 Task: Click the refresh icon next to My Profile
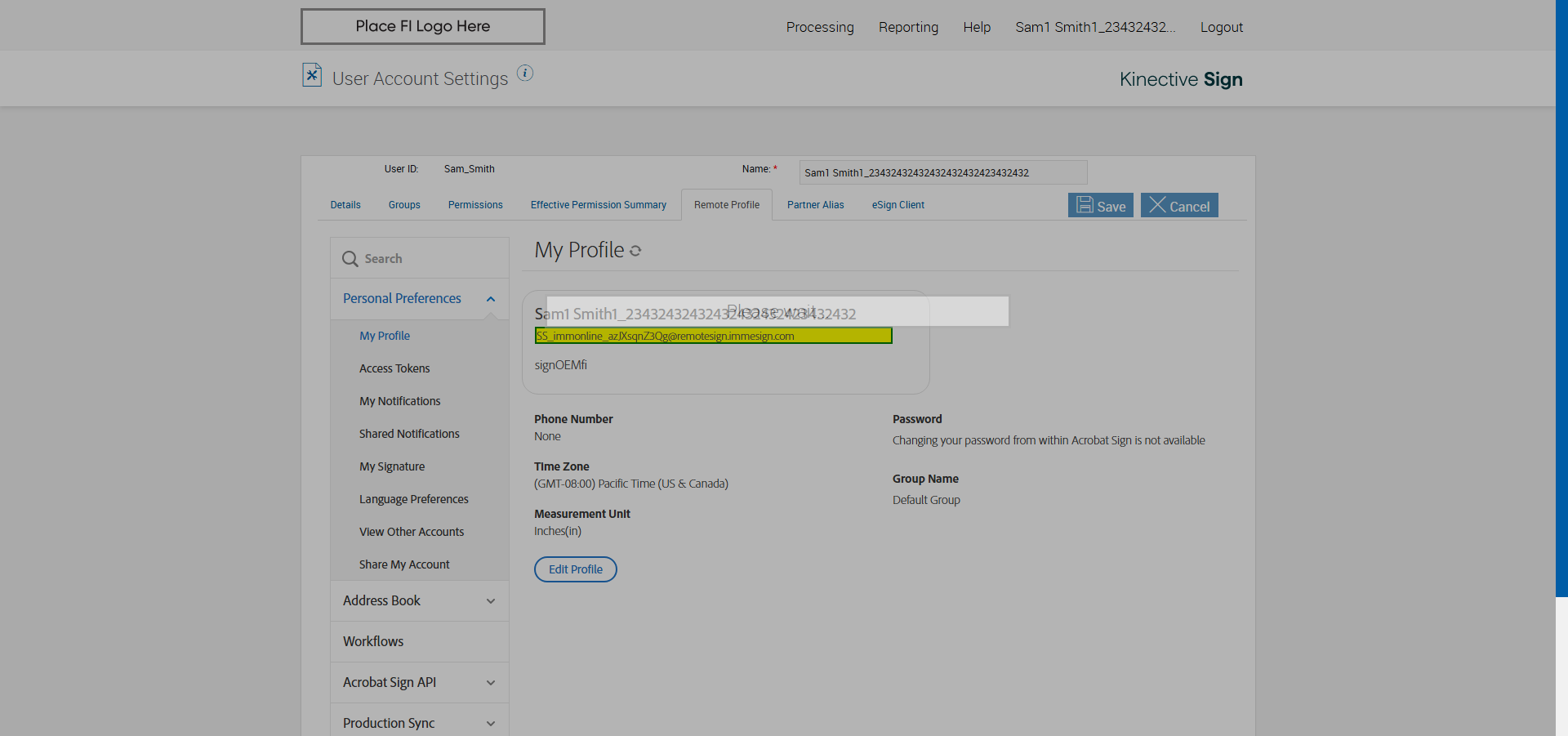pyautogui.click(x=635, y=252)
